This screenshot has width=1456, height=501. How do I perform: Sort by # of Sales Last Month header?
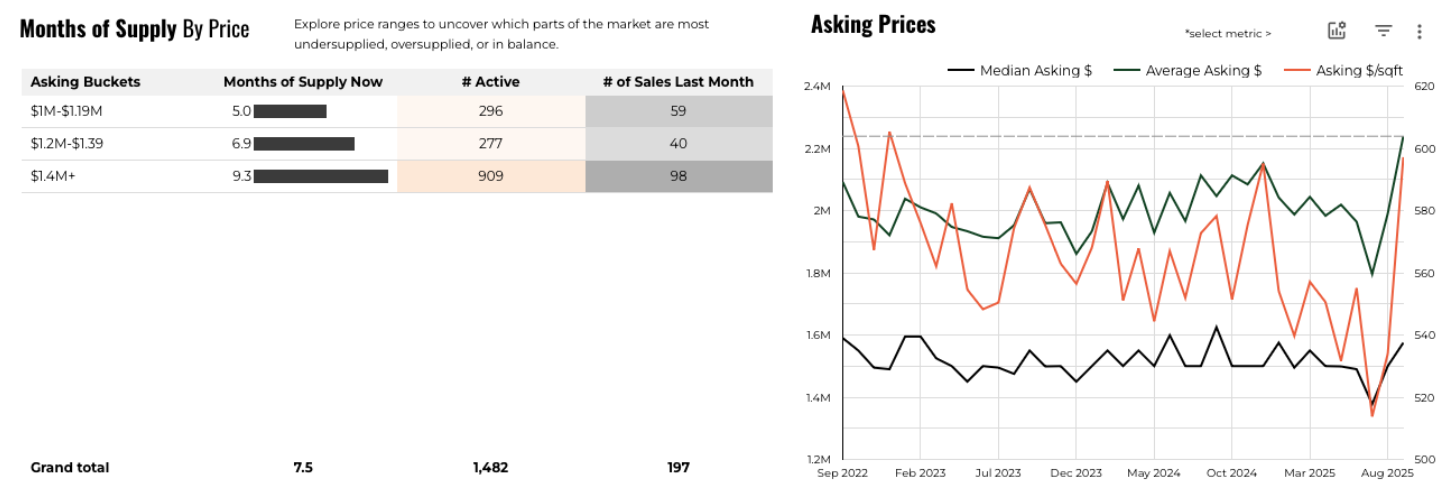pos(678,82)
